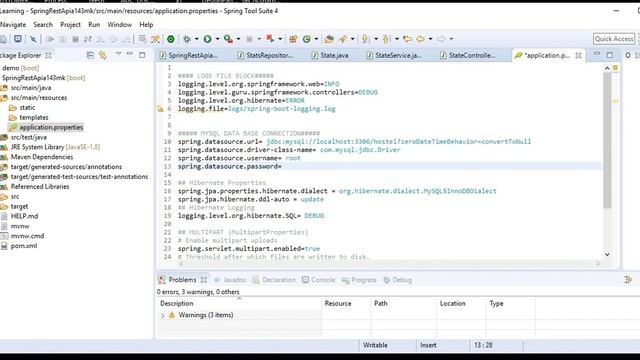Open the New Java Class dropdown arrow

[316, 39]
